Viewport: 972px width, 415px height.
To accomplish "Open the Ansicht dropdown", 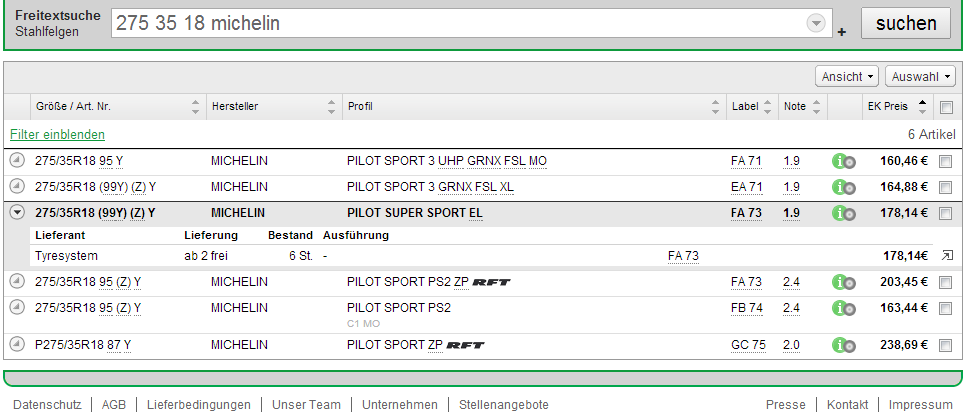I will point(848,77).
